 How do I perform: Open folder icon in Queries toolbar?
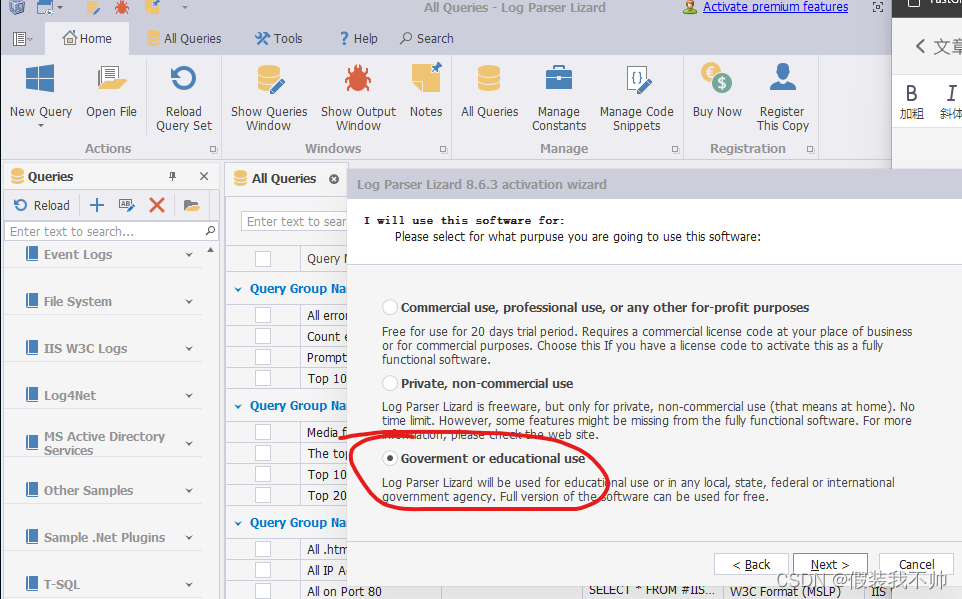tap(191, 206)
